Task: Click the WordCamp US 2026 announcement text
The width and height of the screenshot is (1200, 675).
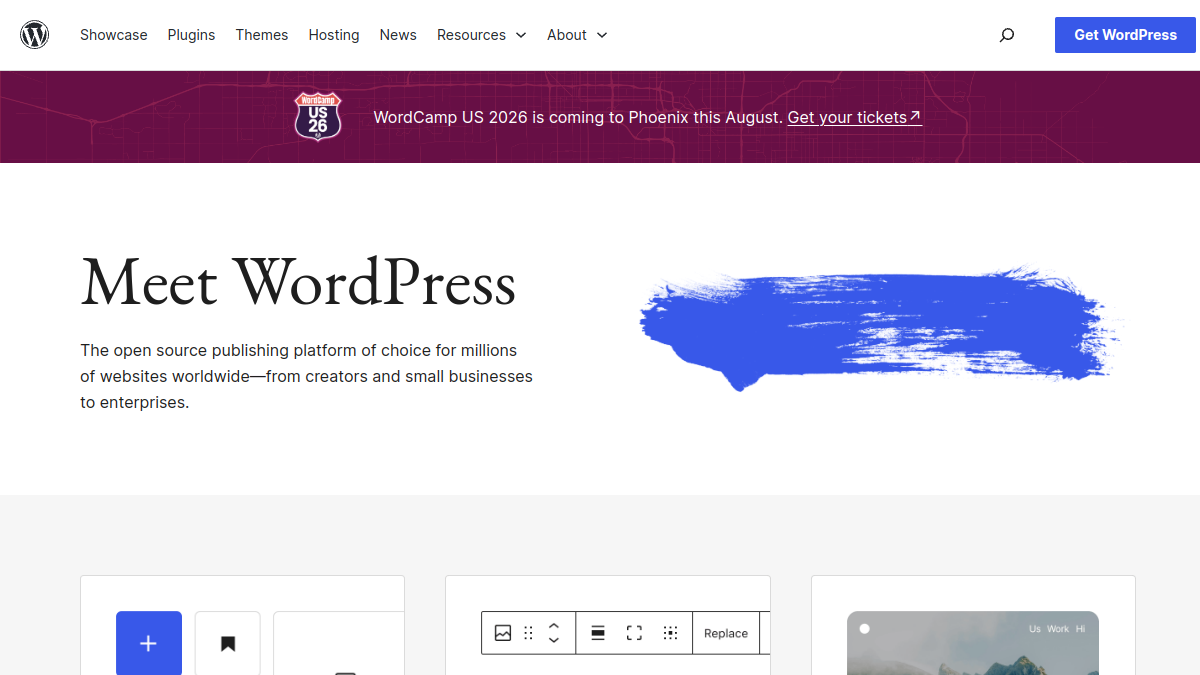Action: coord(578,117)
